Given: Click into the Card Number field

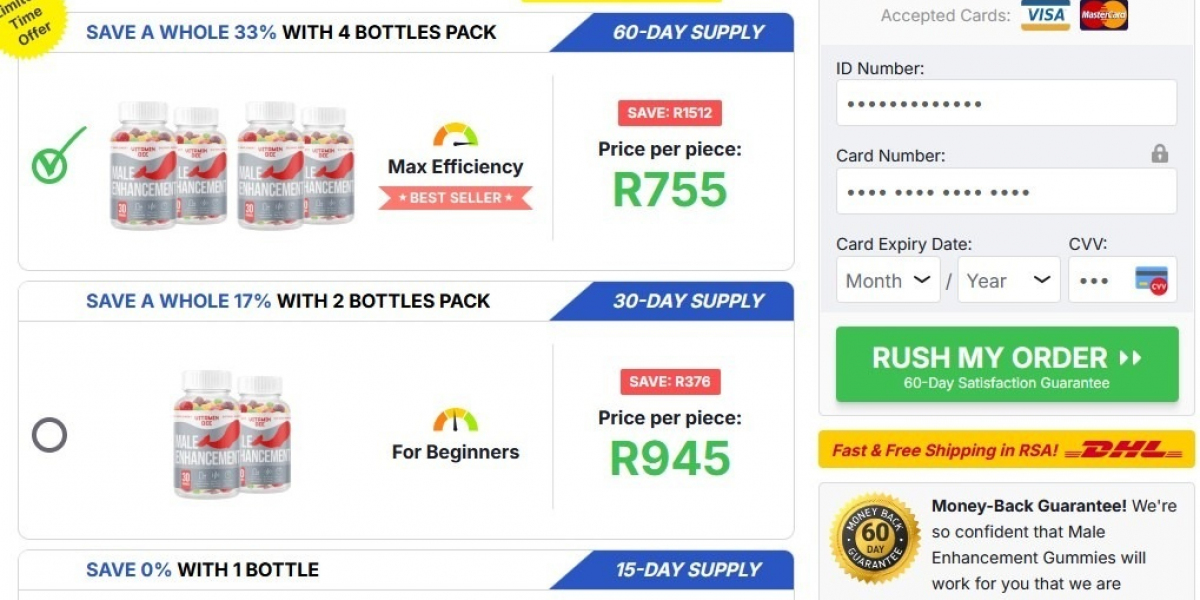Looking at the screenshot, I should tap(1005, 192).
